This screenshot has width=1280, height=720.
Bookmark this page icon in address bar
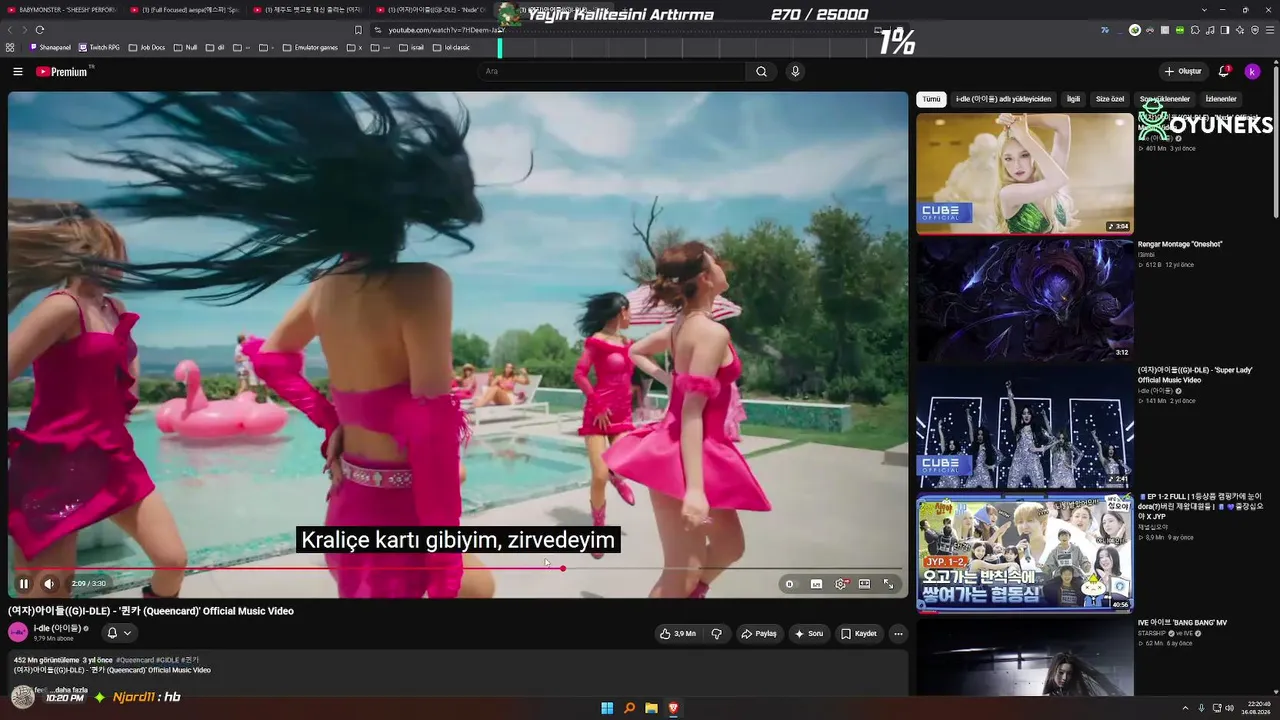pyautogui.click(x=358, y=30)
